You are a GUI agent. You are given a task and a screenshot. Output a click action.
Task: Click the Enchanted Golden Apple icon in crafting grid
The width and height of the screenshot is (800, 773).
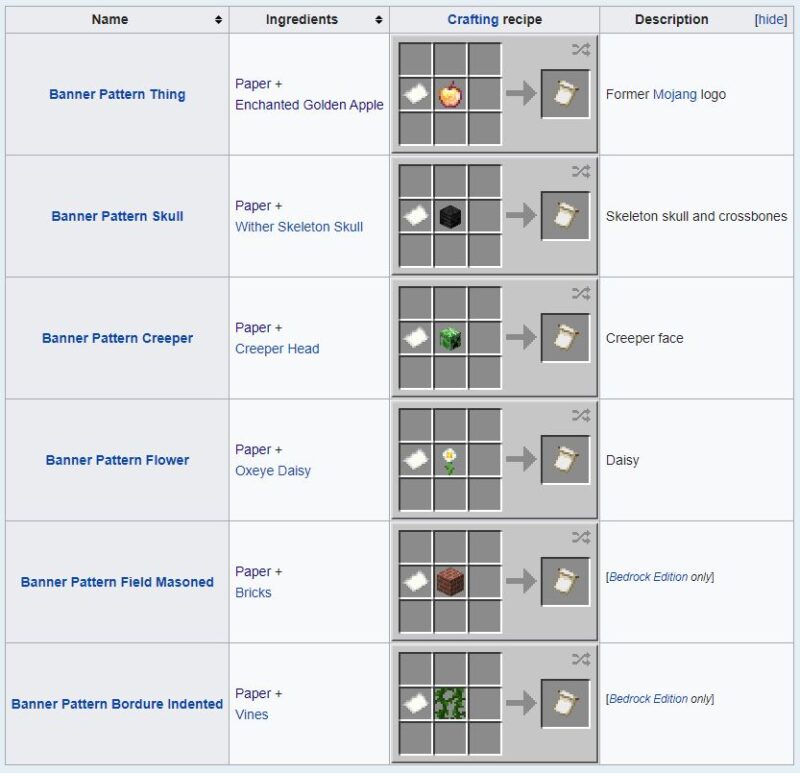[x=450, y=94]
